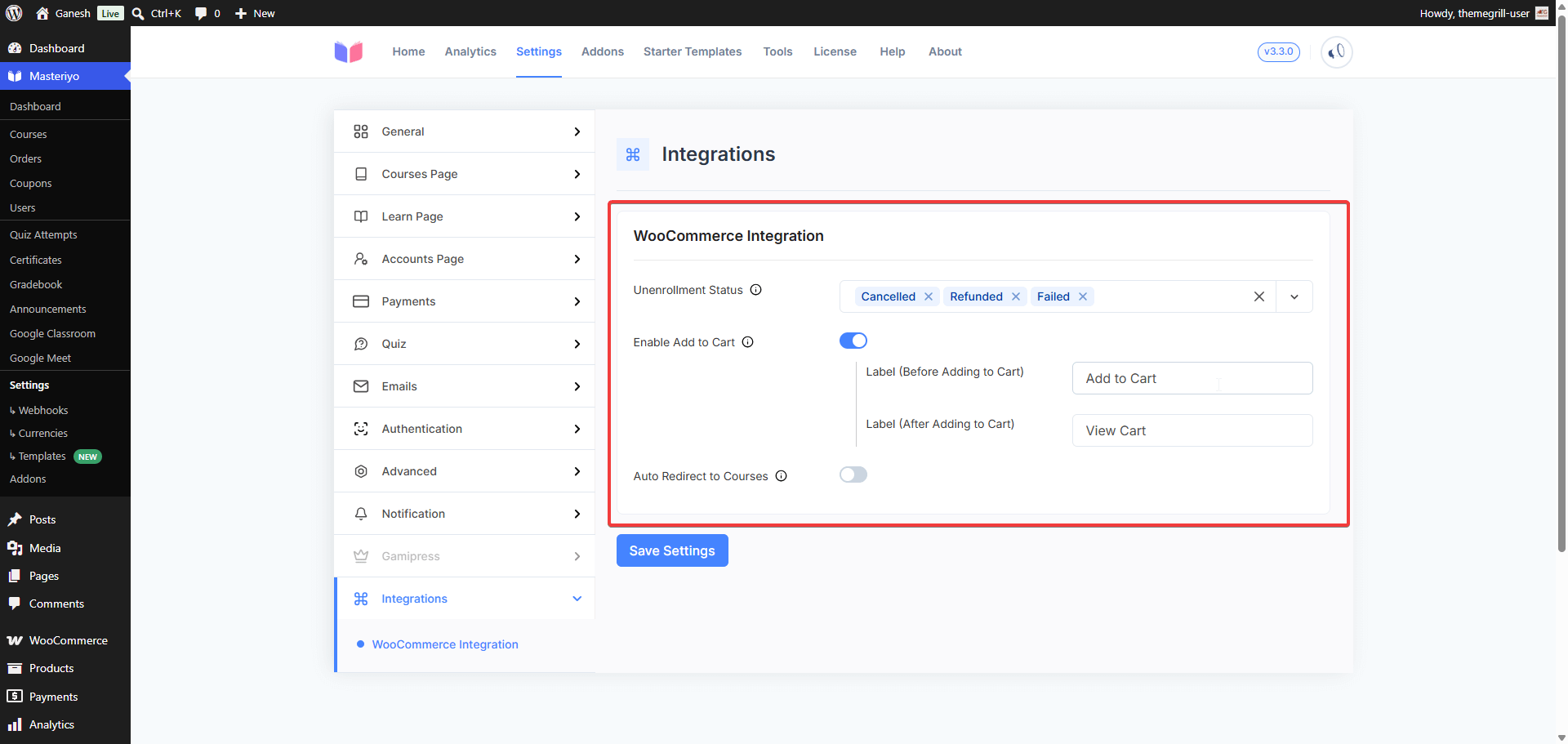Open the Ctrl+K search icon
This screenshot has height=744, width=1568.
[x=138, y=13]
